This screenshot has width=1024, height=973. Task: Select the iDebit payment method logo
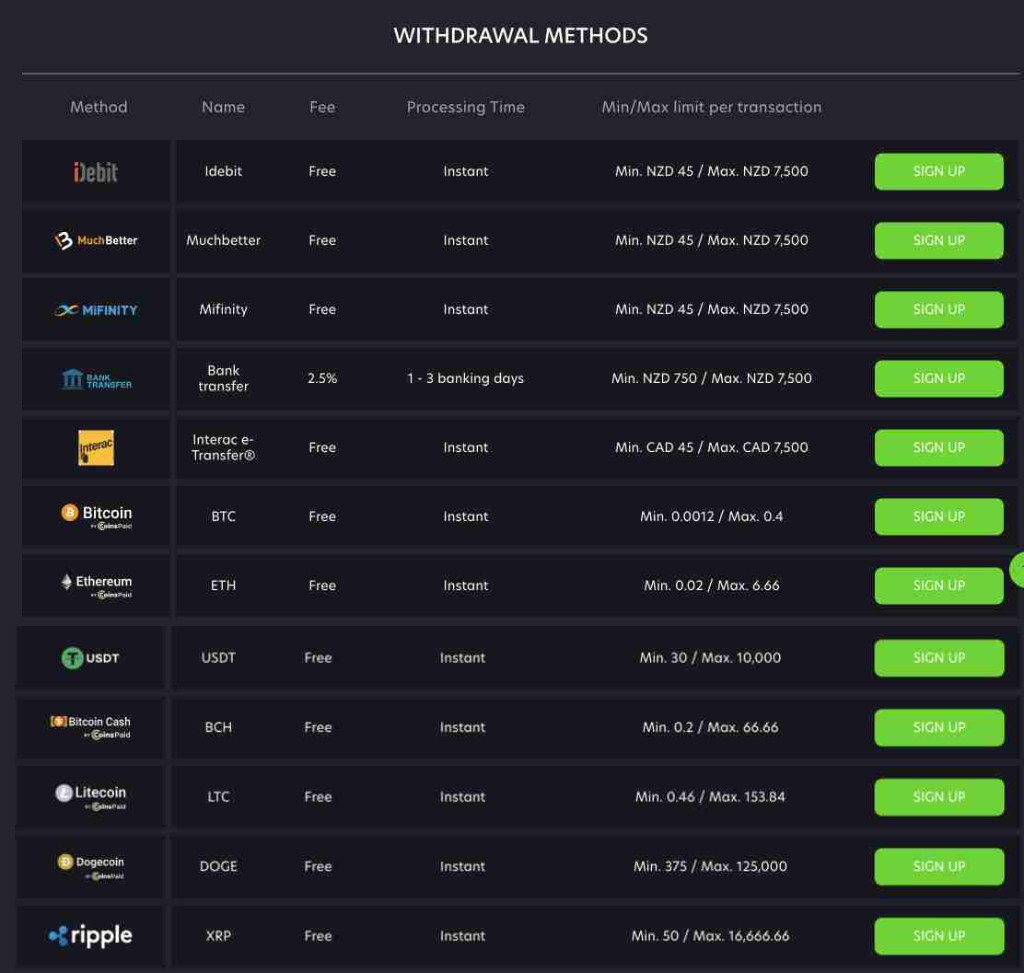tap(95, 170)
